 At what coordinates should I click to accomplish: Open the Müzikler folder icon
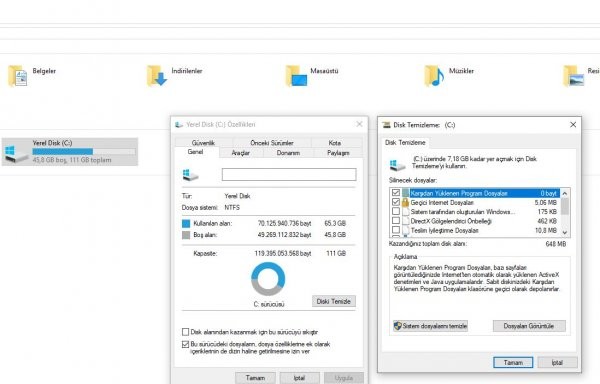434,76
